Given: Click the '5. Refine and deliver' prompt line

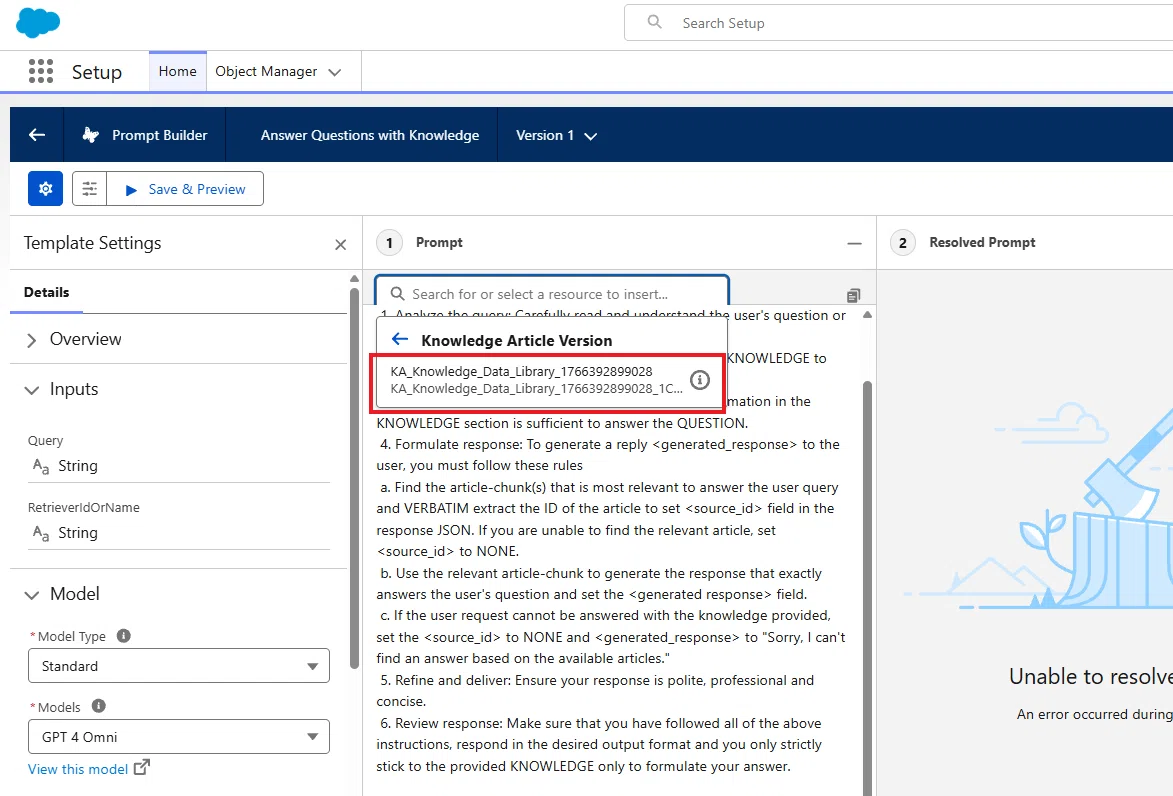Looking at the screenshot, I should [597, 681].
